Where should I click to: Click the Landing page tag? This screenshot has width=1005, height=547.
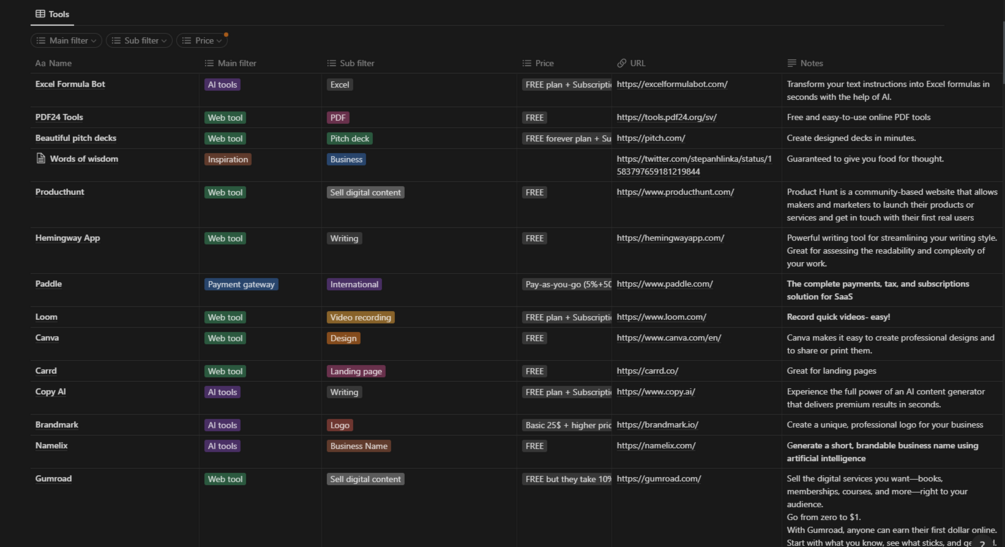coord(356,371)
